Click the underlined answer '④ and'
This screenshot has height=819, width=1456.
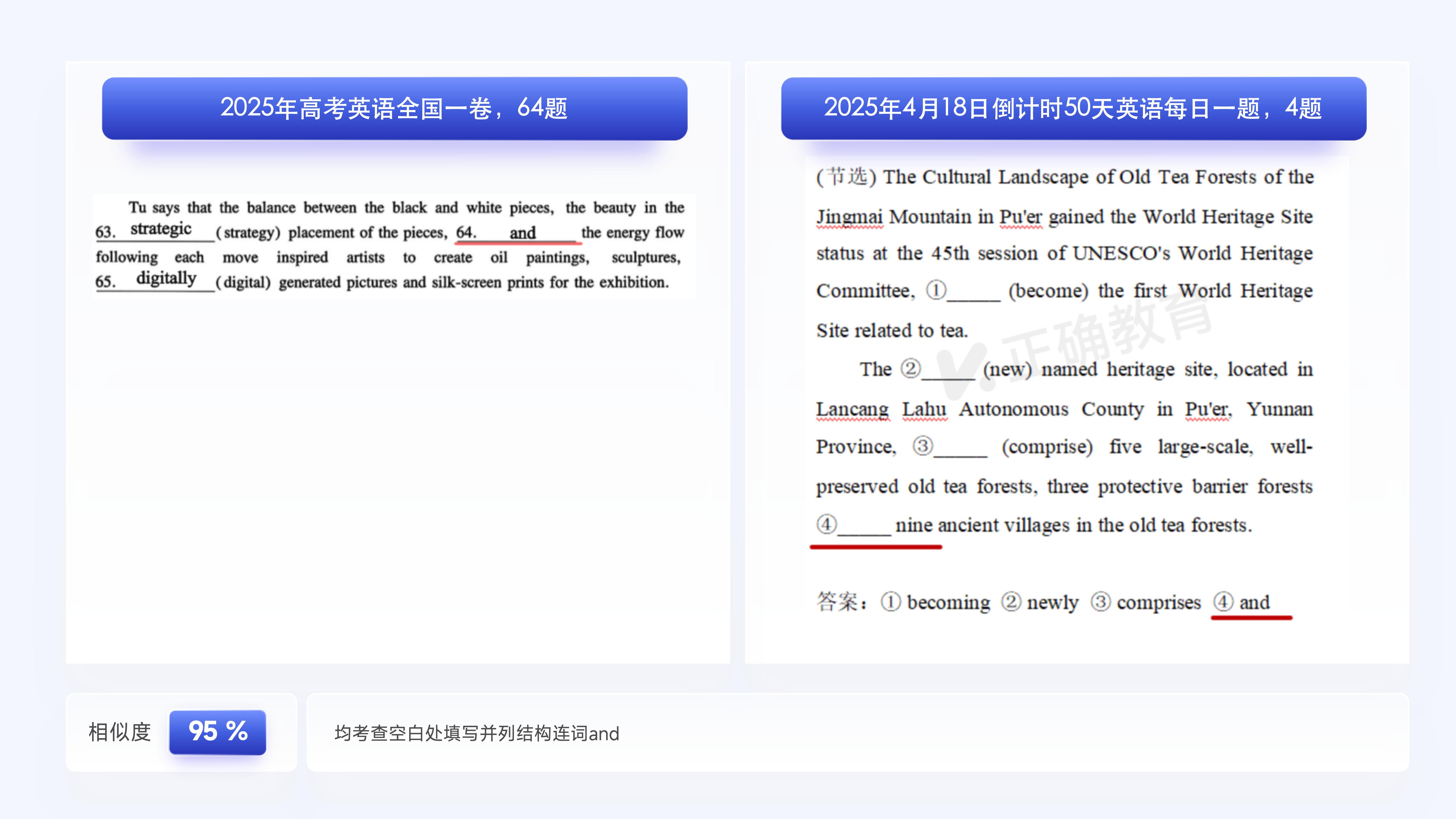click(1241, 603)
